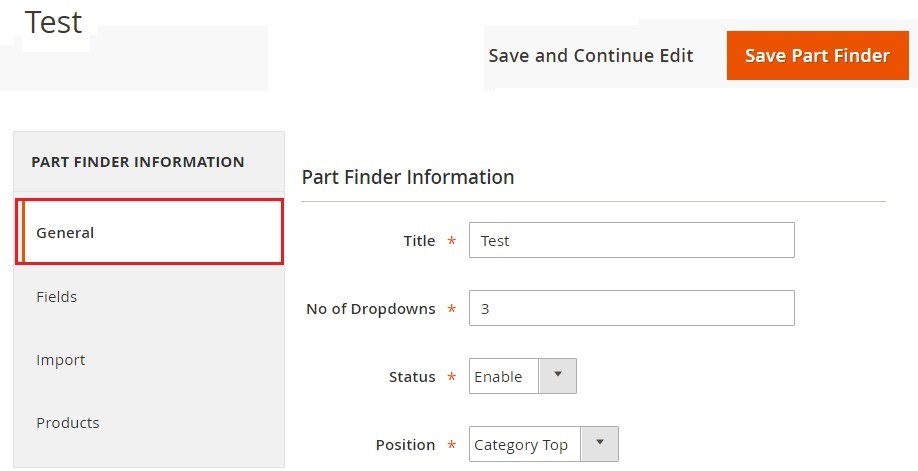This screenshot has height=471, width=918.
Task: Click the Status dropdown arrow button
Action: pyautogui.click(x=558, y=376)
